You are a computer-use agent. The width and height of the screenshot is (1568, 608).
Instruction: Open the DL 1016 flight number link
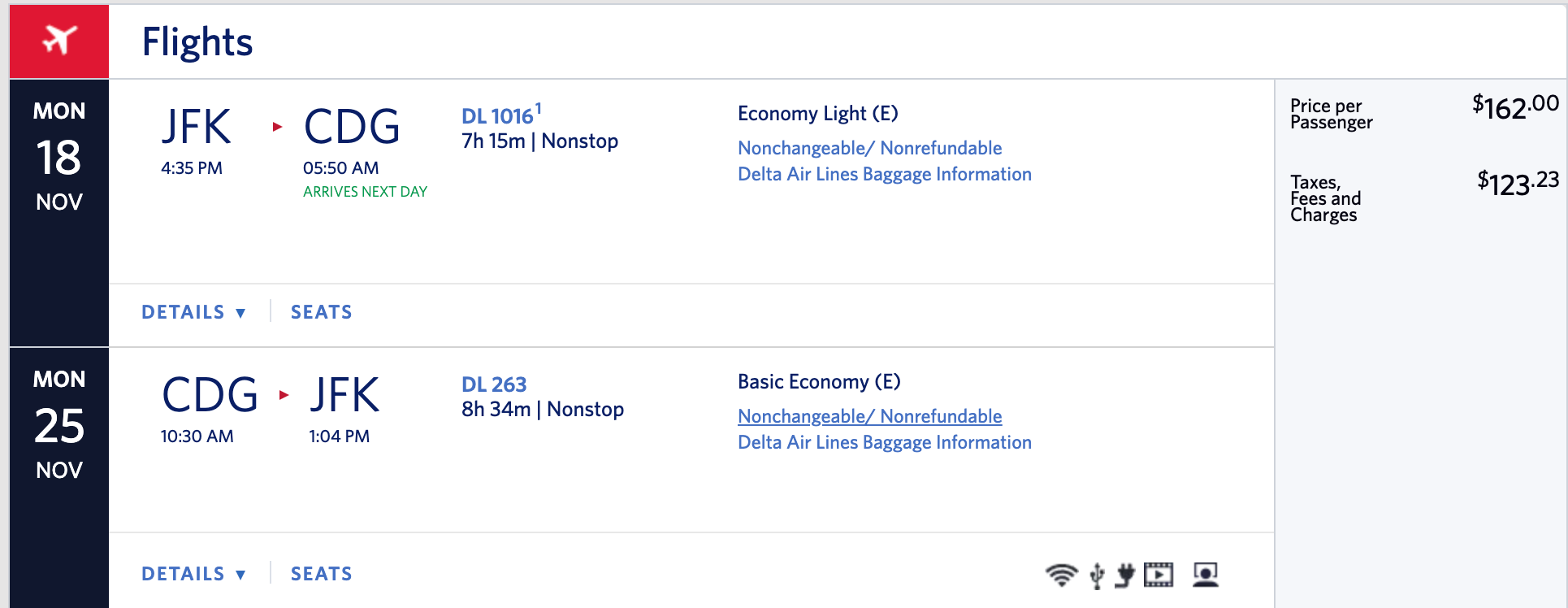coord(496,116)
